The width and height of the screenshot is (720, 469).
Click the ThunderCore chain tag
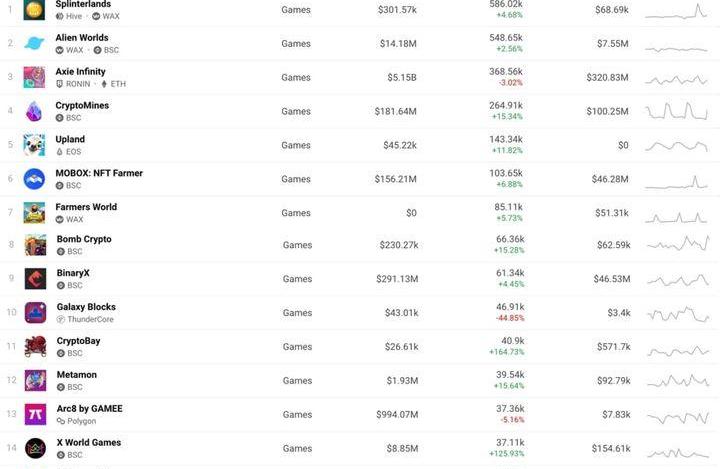(x=85, y=319)
